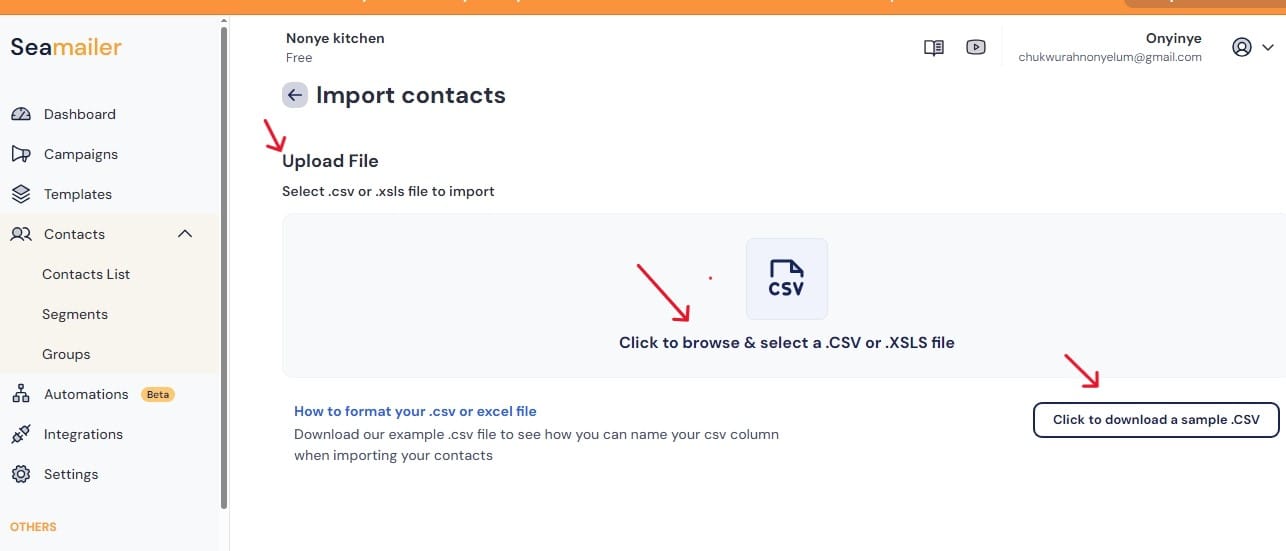Collapse the Contacts menu chevron
Image resolution: width=1286 pixels, height=551 pixels.
coord(184,234)
